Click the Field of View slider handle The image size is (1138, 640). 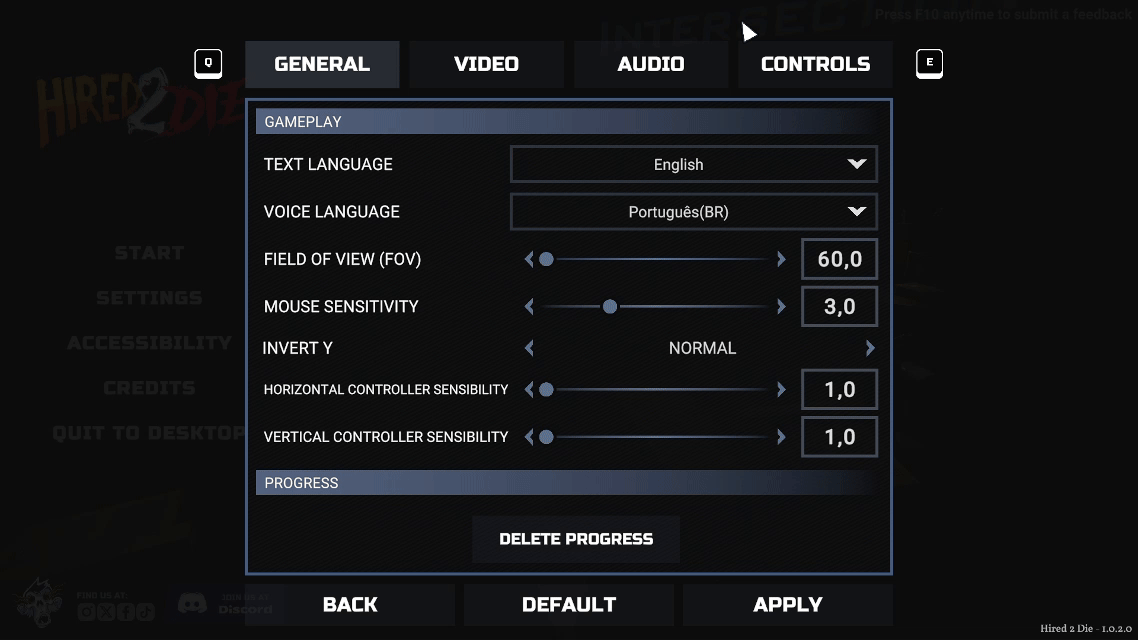click(547, 259)
